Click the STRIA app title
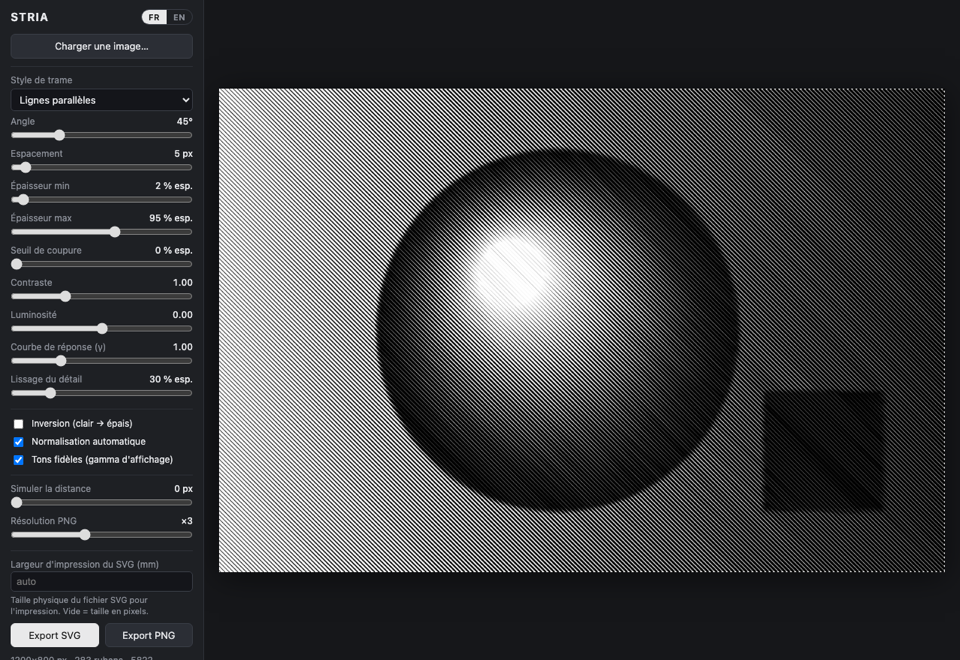Viewport: 960px width, 660px height. (x=29, y=17)
